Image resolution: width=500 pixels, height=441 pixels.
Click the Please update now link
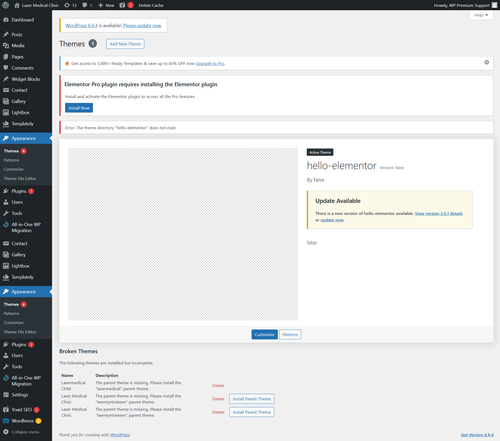pyautogui.click(x=142, y=25)
